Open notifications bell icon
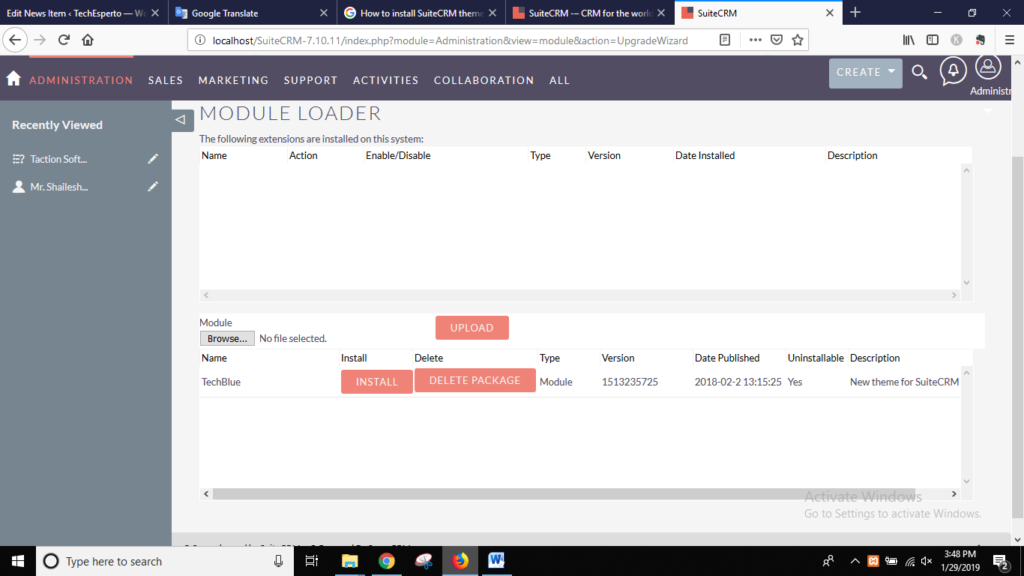This screenshot has width=1024, height=576. click(953, 71)
